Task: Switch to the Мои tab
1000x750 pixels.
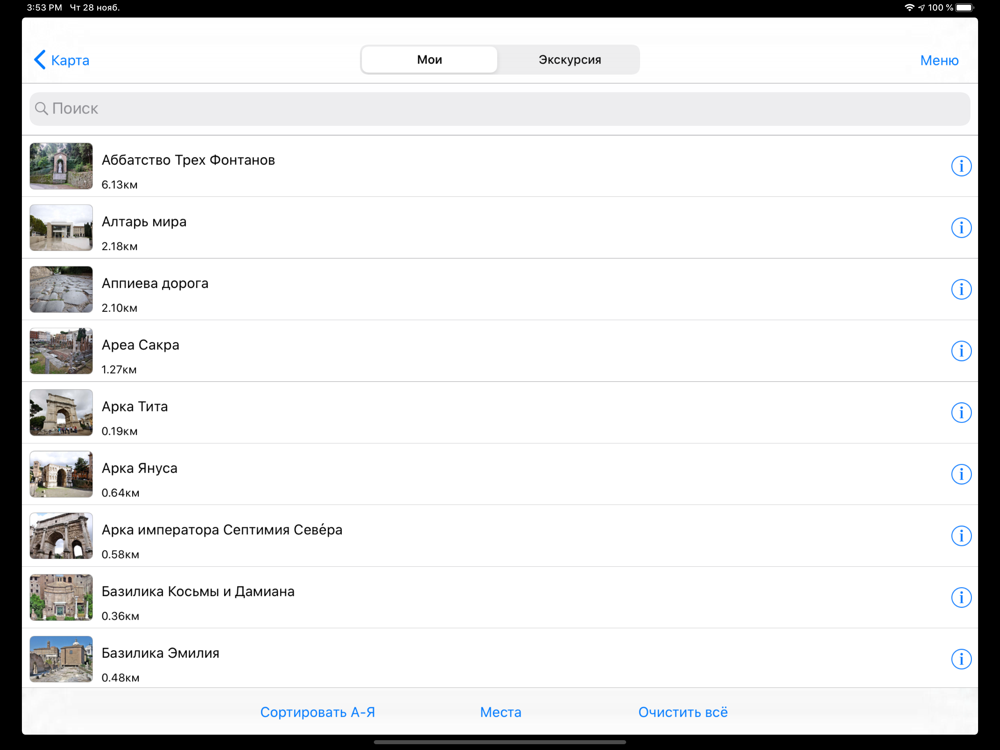Action: click(x=429, y=59)
